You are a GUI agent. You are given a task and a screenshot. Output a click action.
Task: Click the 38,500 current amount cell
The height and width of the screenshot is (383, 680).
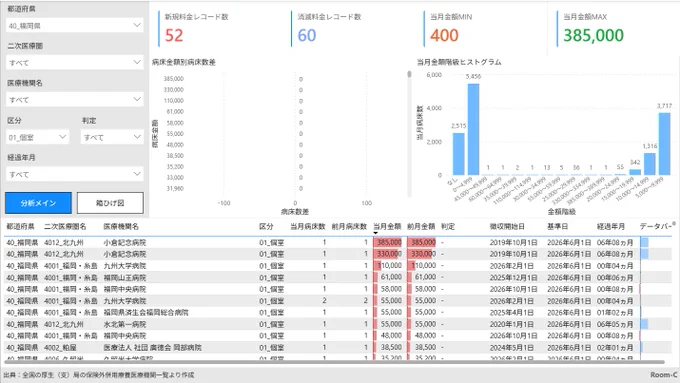click(391, 347)
